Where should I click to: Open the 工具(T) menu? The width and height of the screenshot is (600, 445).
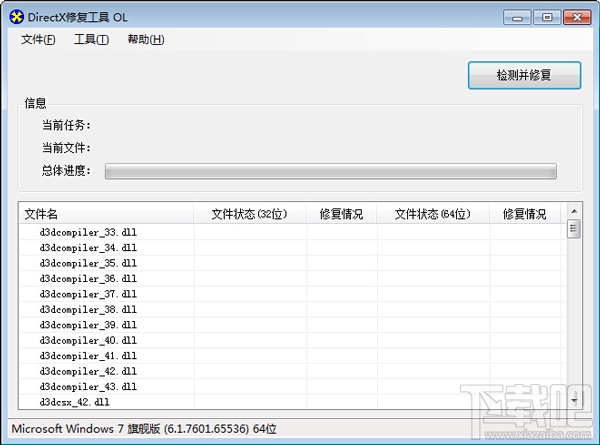point(91,39)
